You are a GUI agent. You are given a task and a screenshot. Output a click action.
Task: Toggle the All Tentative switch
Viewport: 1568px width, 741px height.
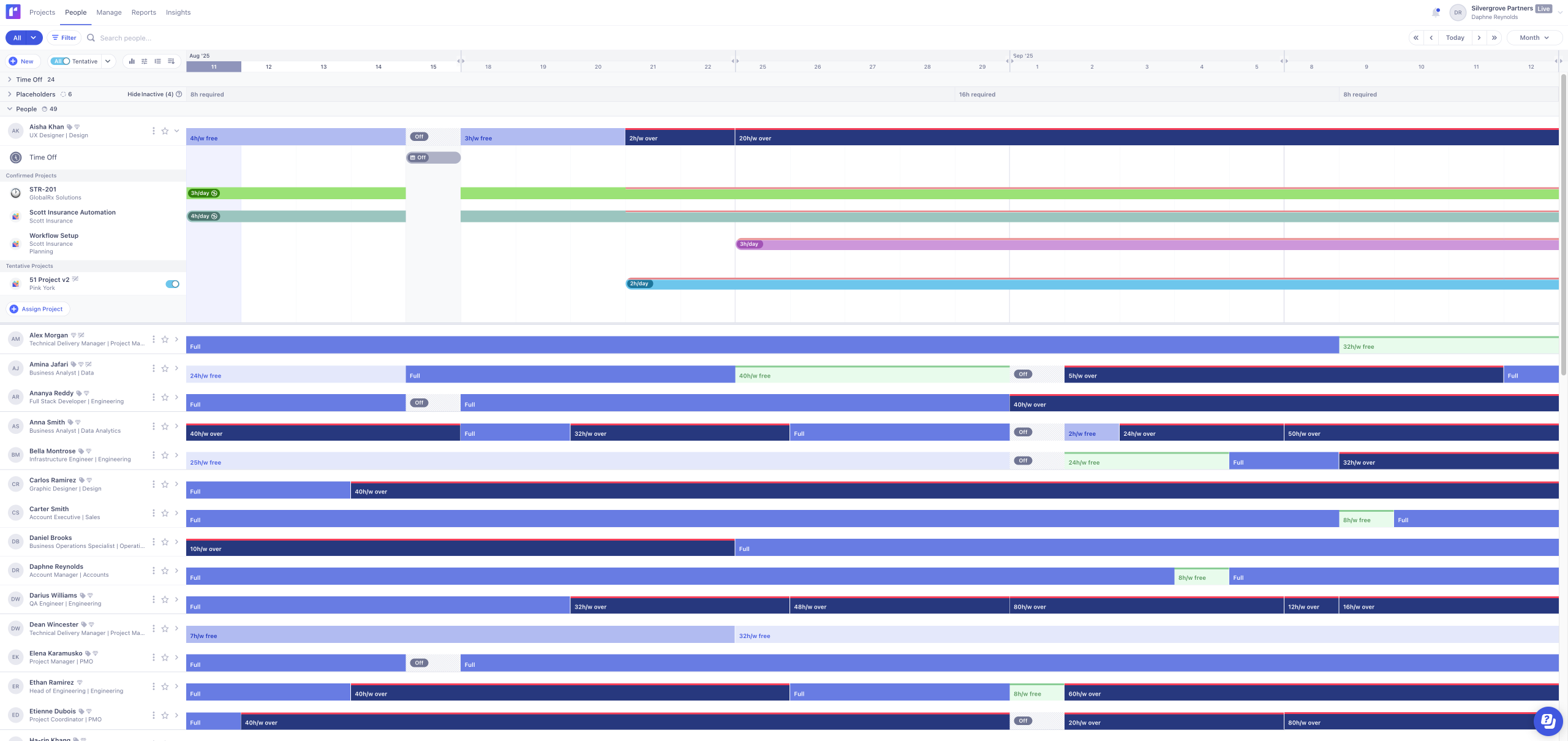pyautogui.click(x=61, y=61)
